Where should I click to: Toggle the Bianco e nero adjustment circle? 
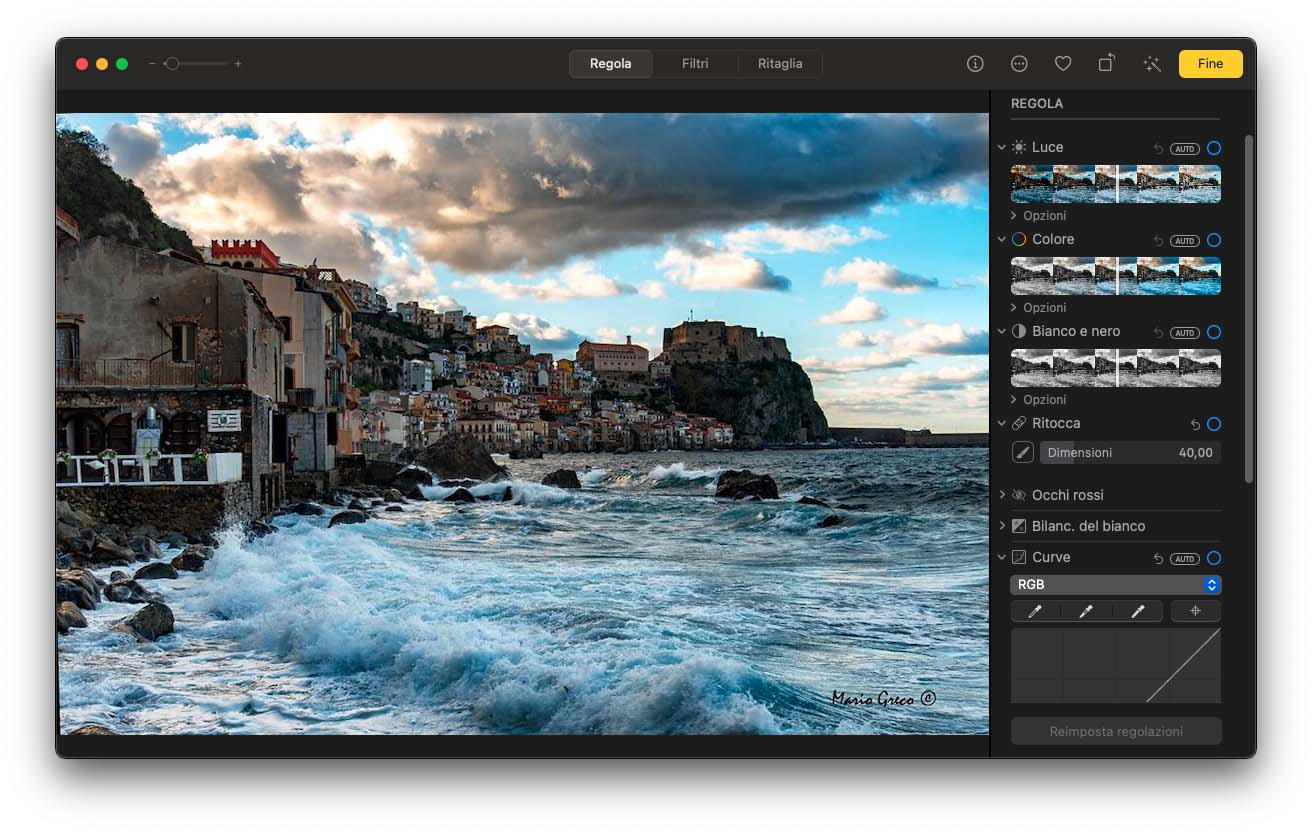point(1213,332)
